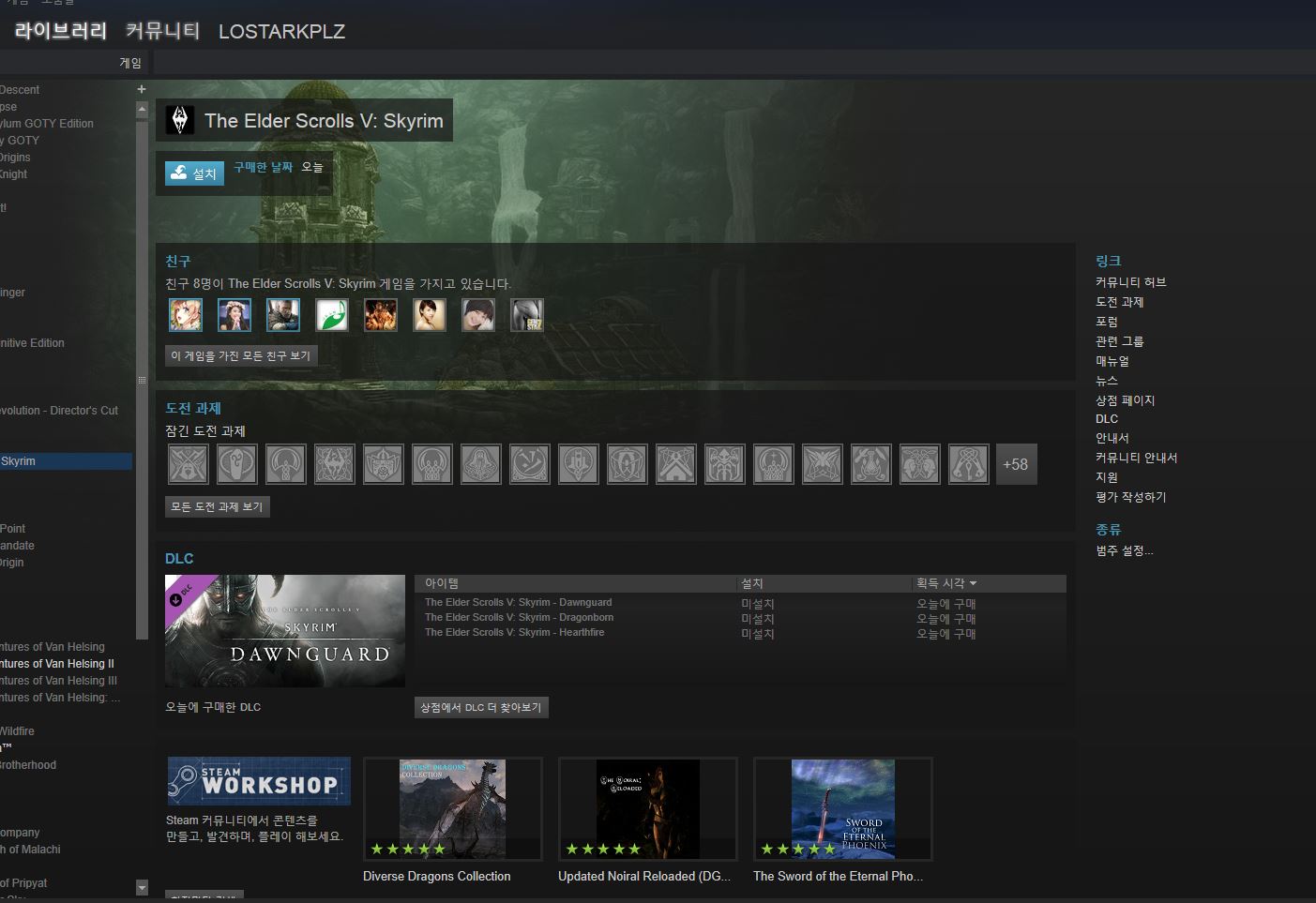Viewport: 1316px width, 903px height.
Task: Open the 안내서 link
Action: tap(1112, 438)
